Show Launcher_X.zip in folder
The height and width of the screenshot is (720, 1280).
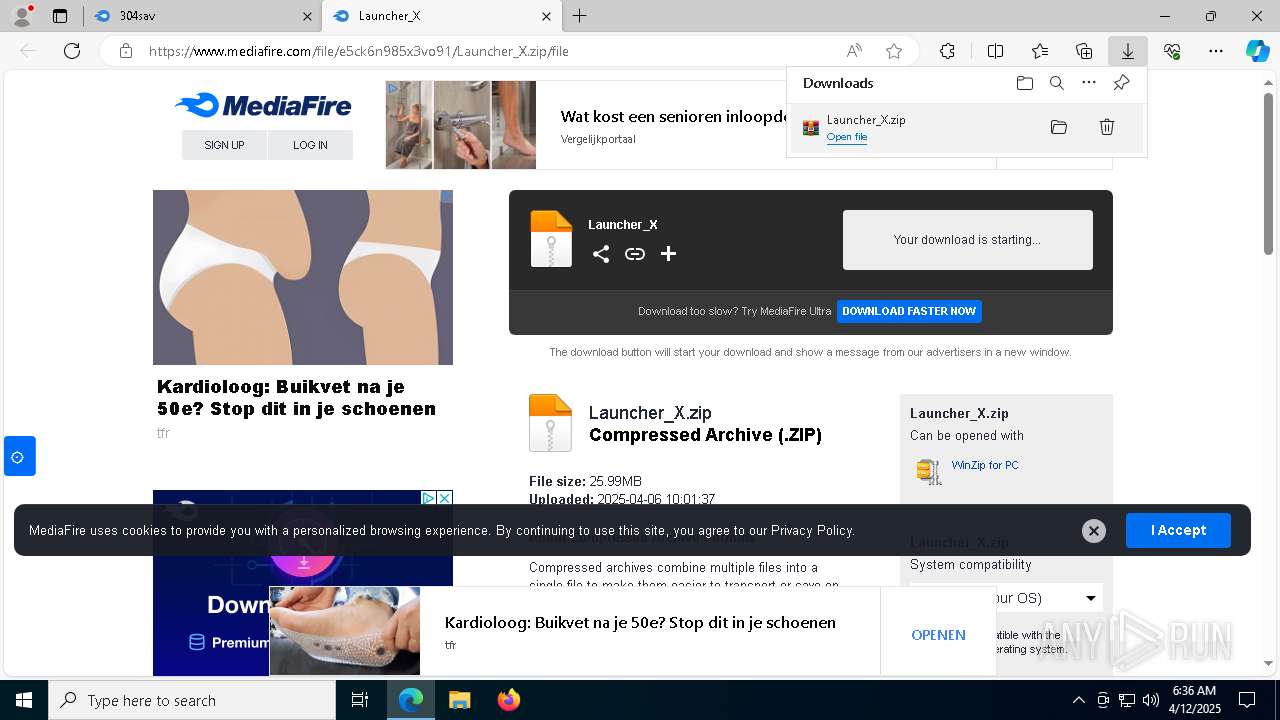pos(1059,127)
